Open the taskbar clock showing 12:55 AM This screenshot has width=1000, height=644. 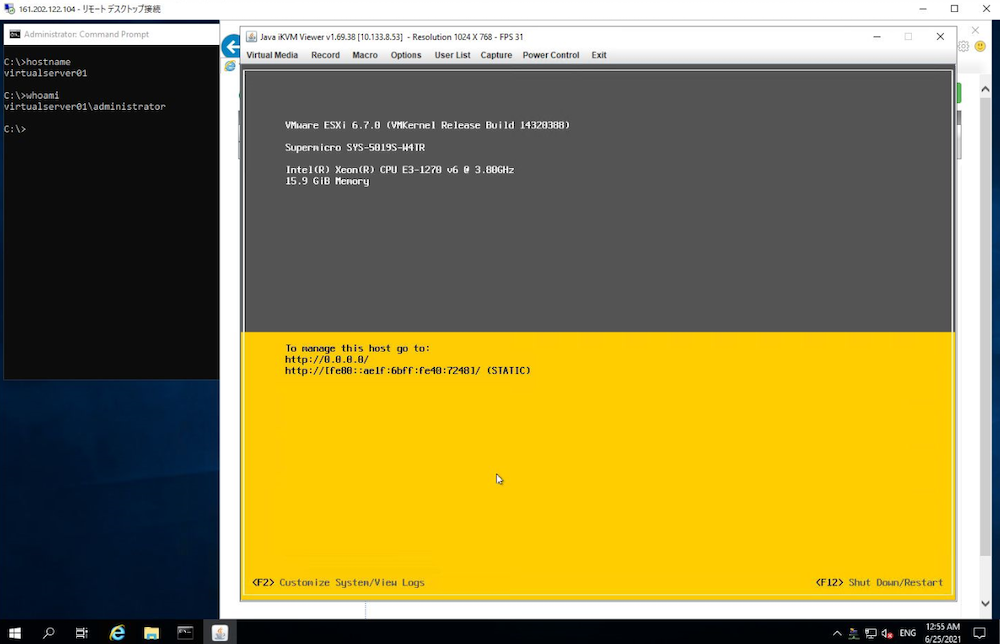(x=943, y=633)
